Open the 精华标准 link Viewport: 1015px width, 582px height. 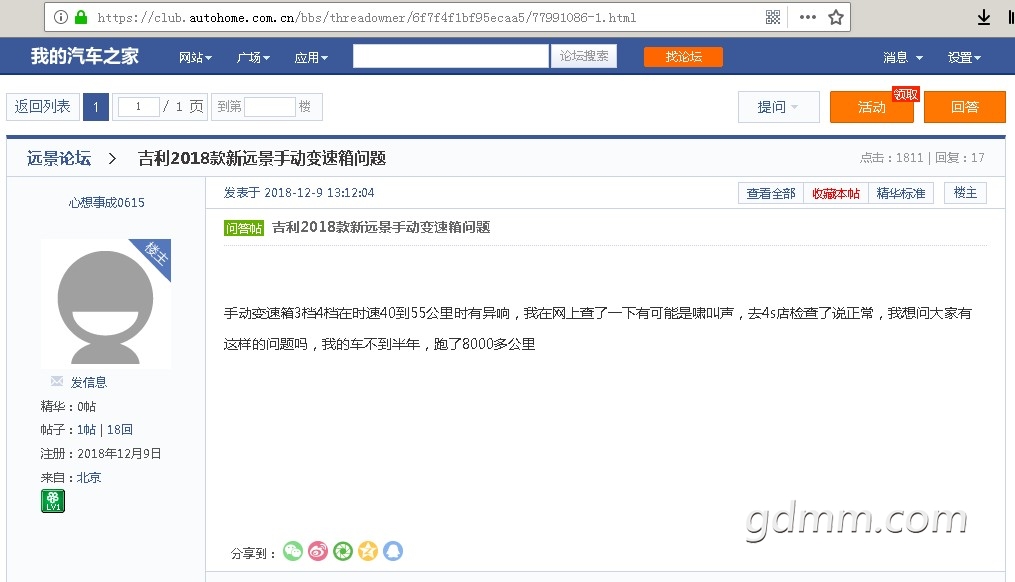pyautogui.click(x=900, y=193)
